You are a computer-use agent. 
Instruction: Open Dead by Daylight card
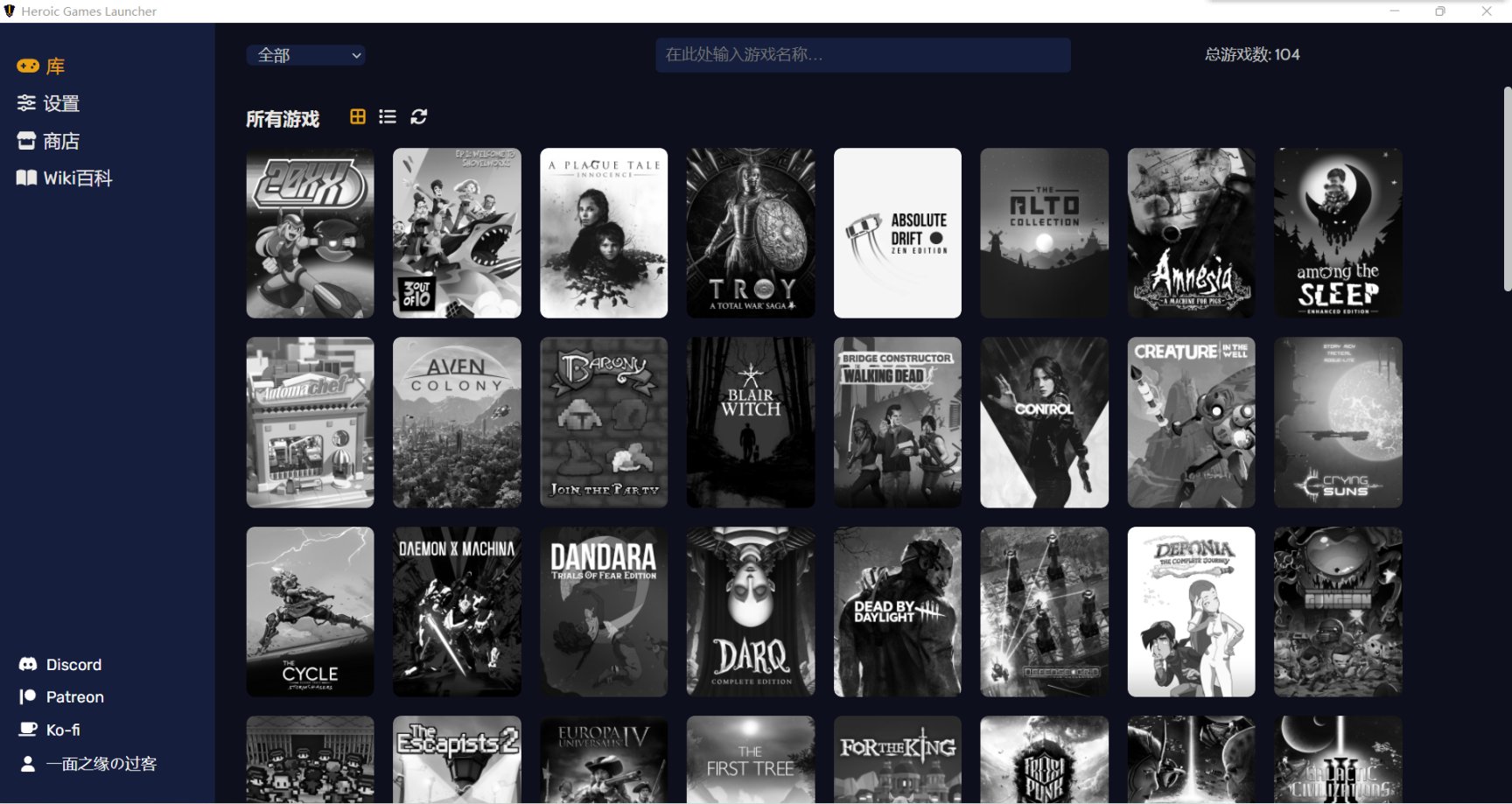[x=898, y=612]
